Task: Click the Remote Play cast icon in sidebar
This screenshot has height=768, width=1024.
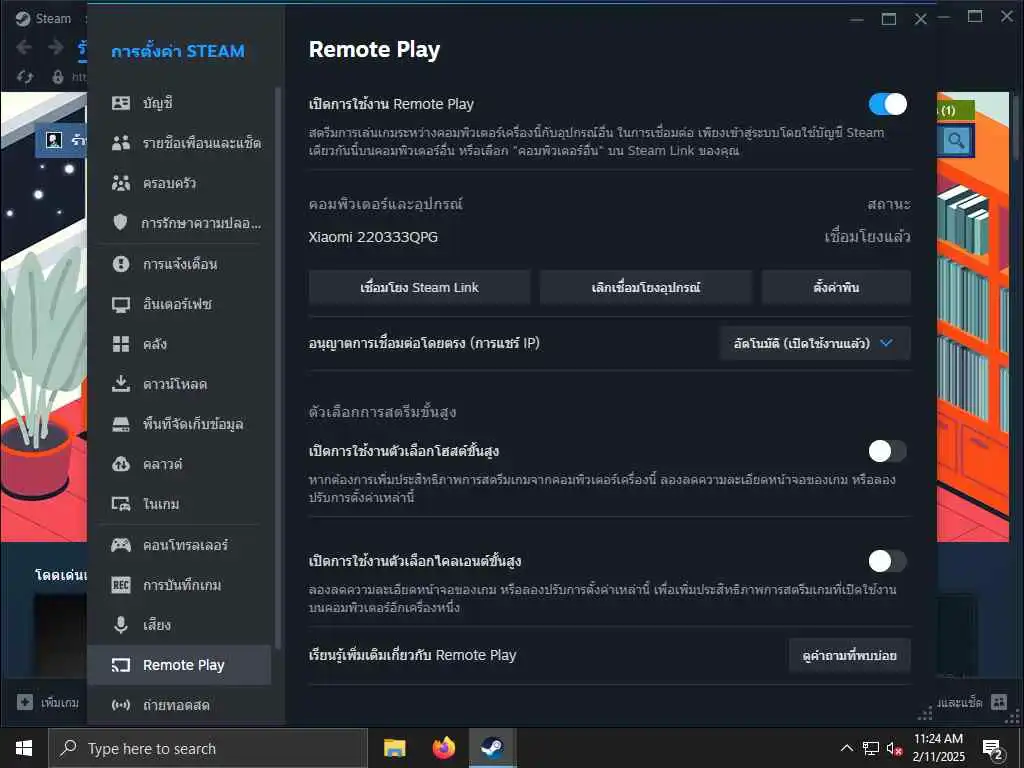Action: pos(121,665)
